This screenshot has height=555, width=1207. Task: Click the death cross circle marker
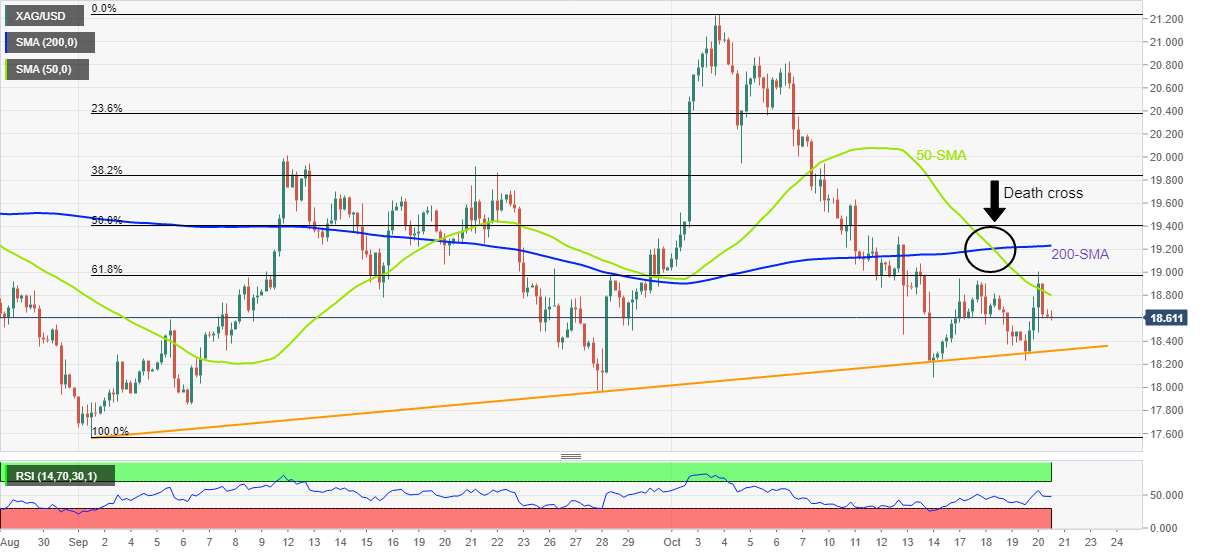991,247
